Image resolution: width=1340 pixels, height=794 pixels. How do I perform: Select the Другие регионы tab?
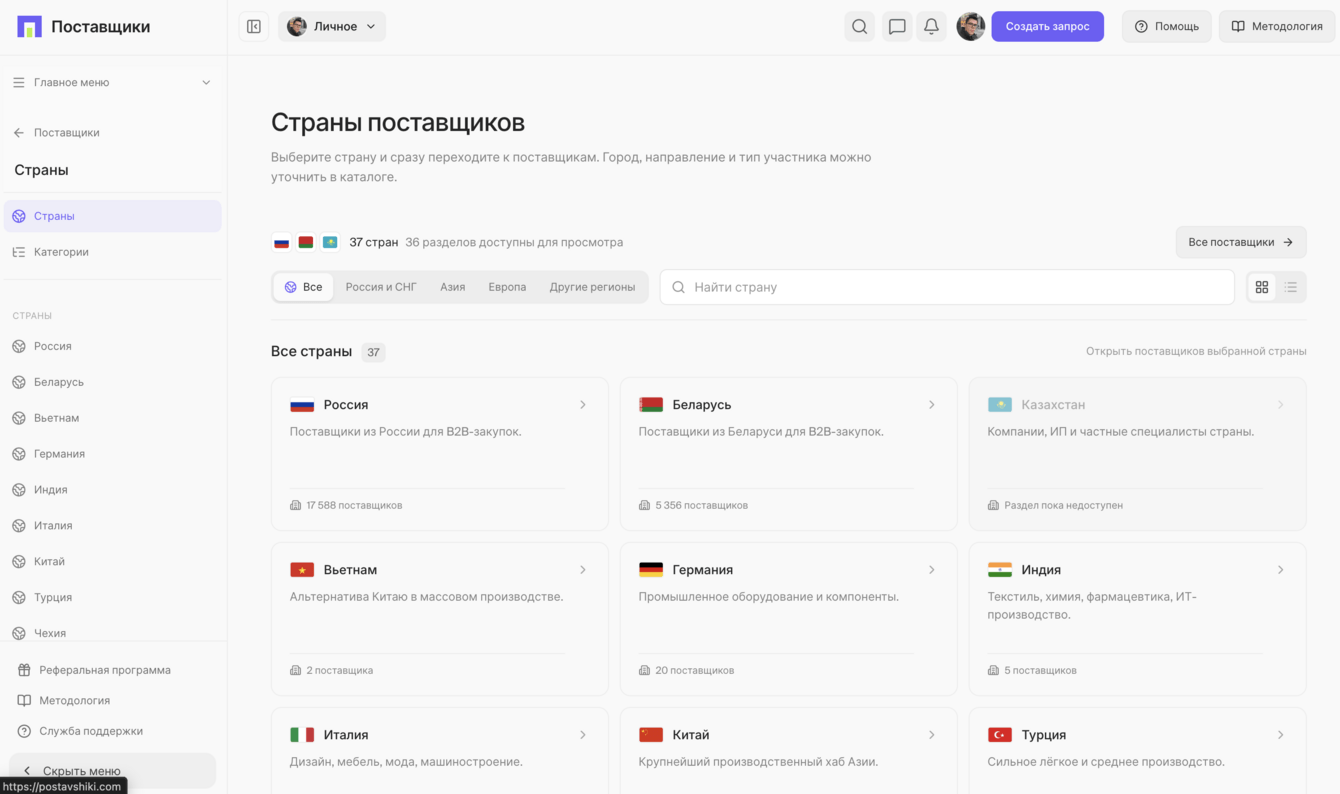coord(592,287)
